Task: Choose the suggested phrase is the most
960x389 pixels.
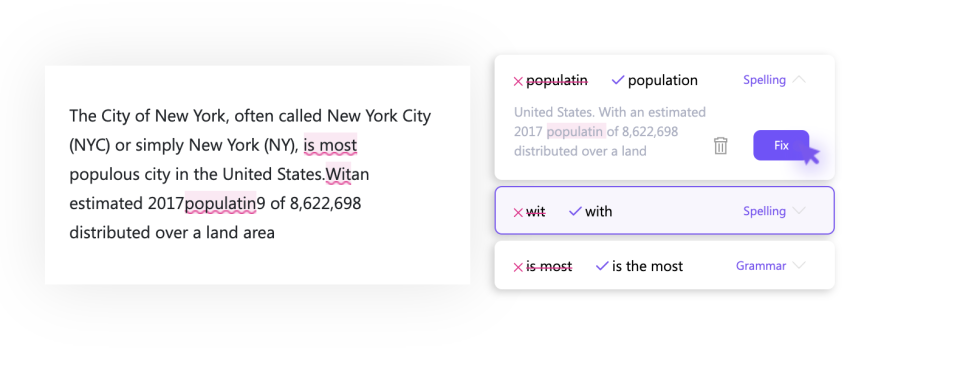Action: pos(648,266)
